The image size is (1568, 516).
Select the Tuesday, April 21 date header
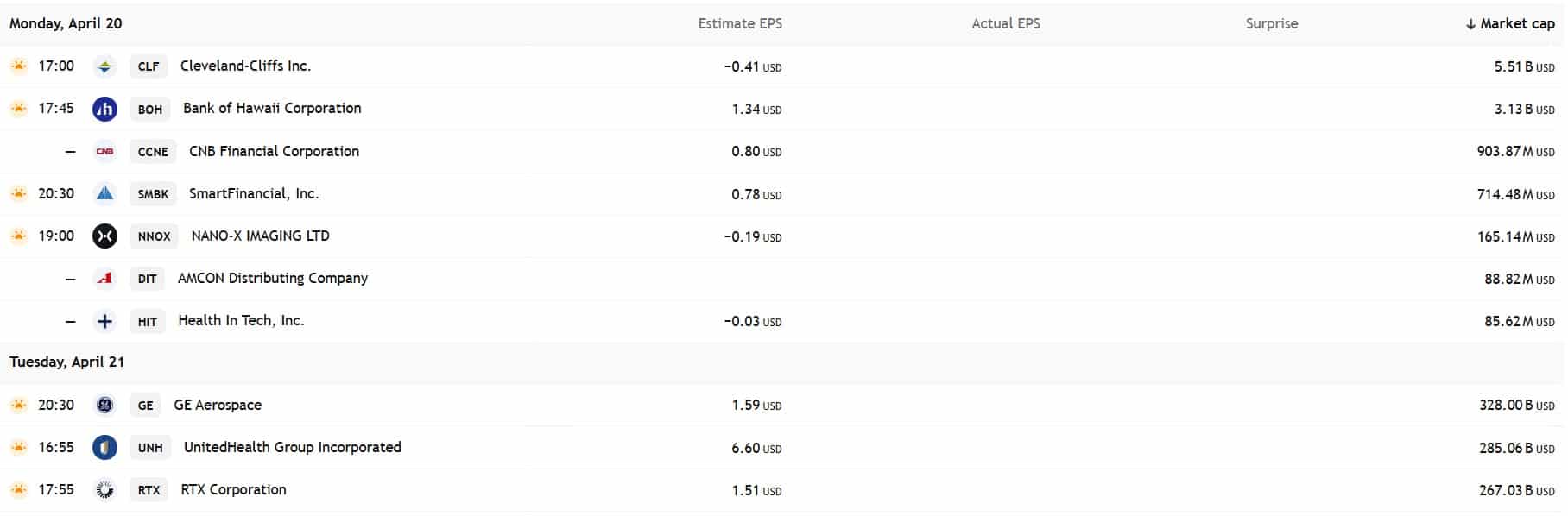point(67,362)
